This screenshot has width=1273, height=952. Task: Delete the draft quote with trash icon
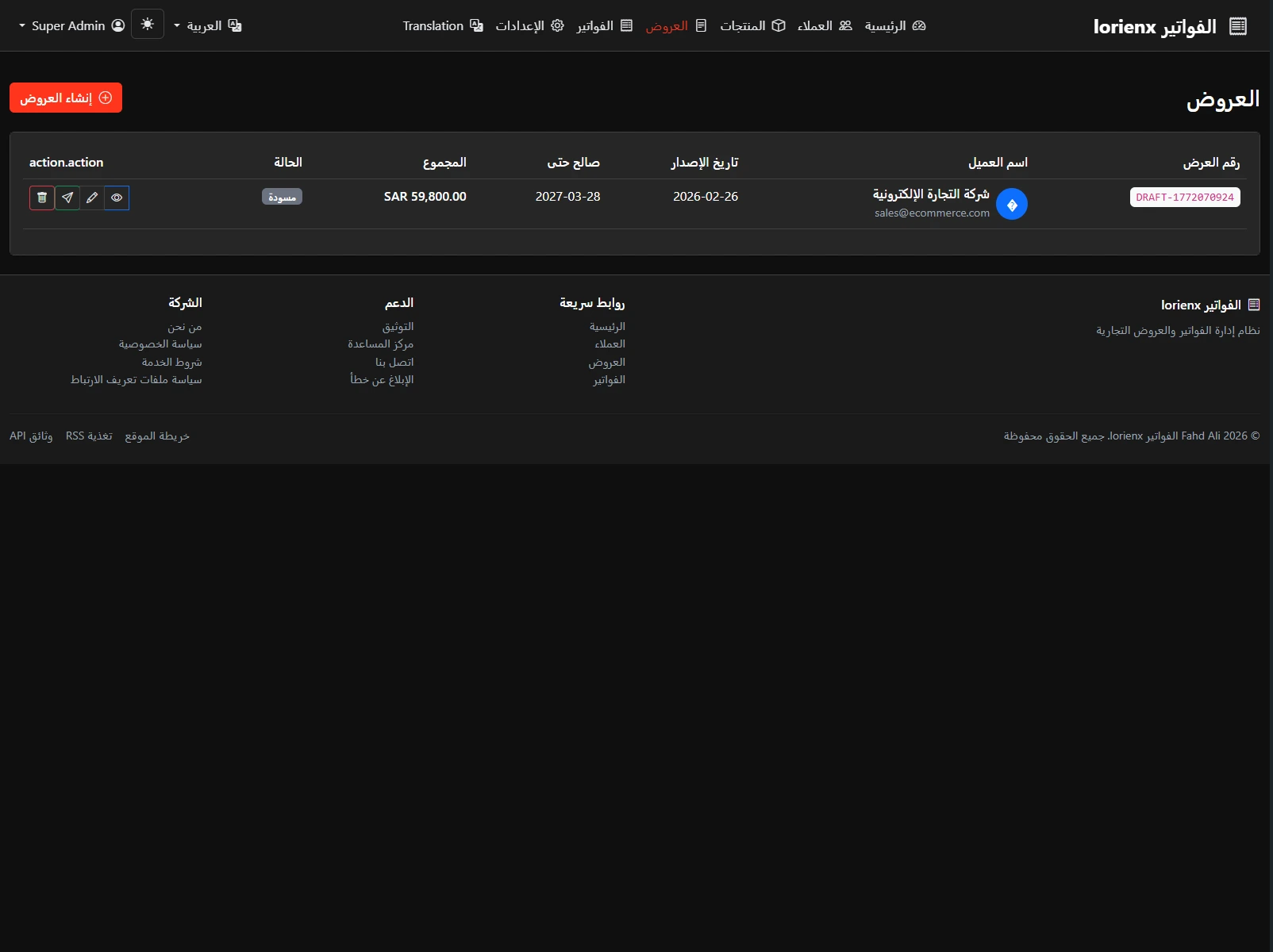(42, 198)
